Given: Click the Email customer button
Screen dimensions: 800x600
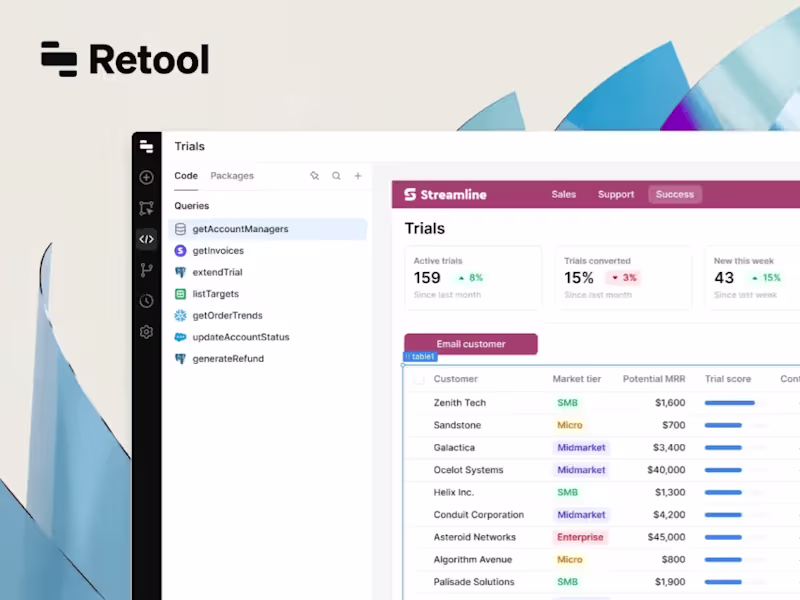Looking at the screenshot, I should (x=470, y=344).
